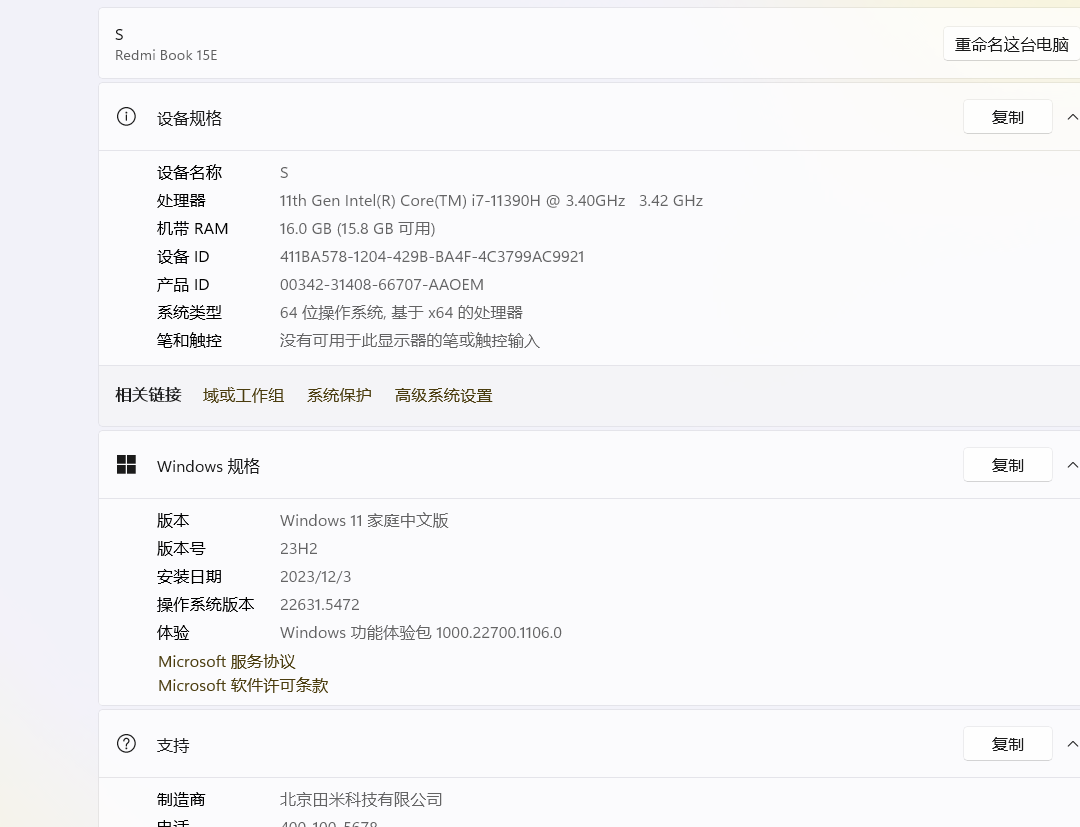Click 重命名这台电脑 button

(x=1011, y=45)
